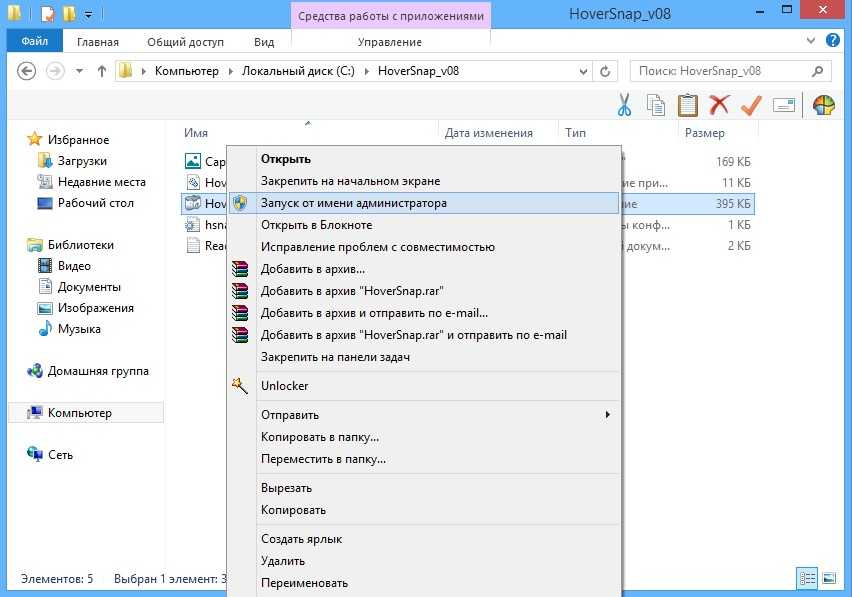Screen dimensions: 852x597
Task: Click the Back navigation arrow
Action: point(27,71)
